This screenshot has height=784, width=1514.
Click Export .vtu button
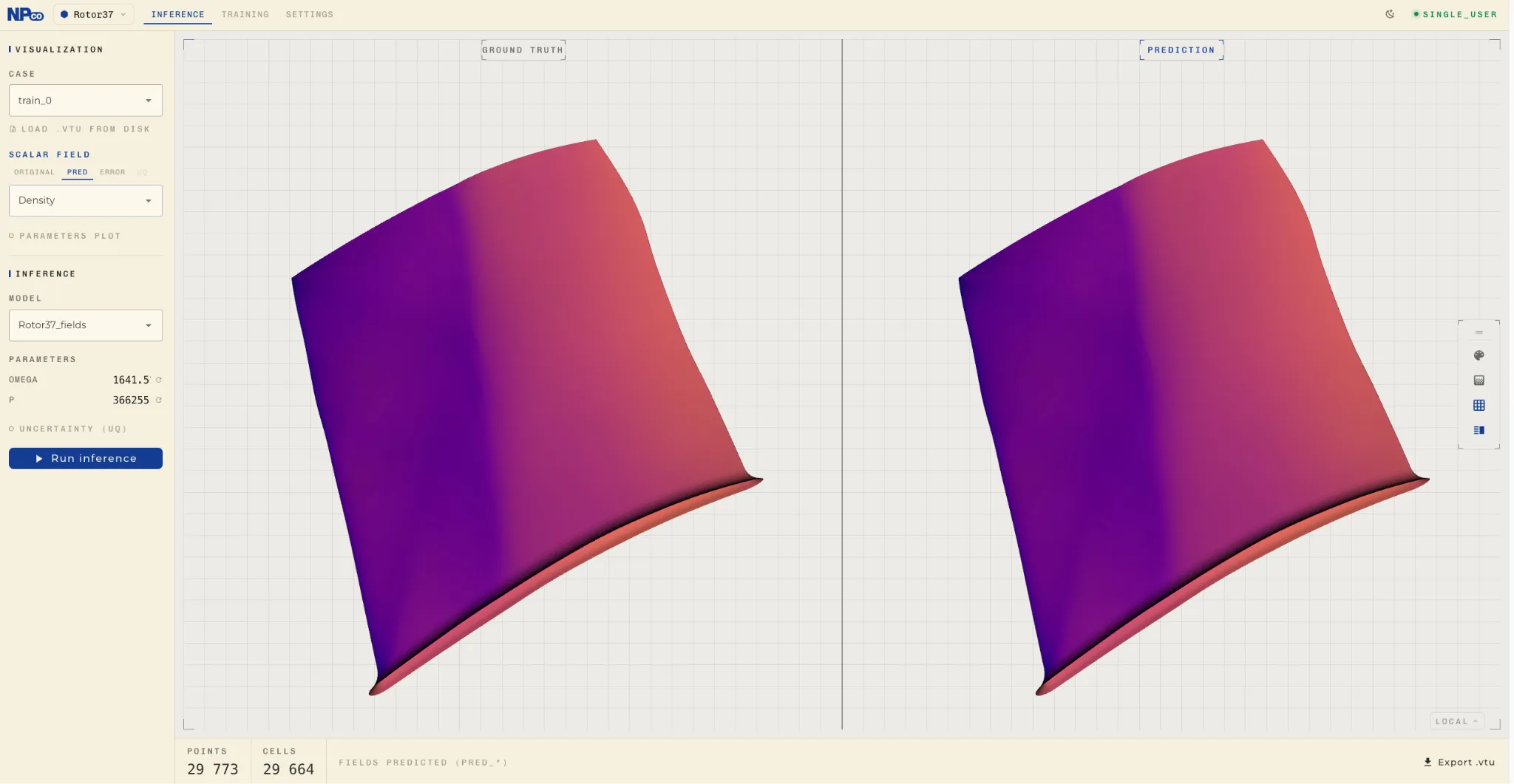tap(1459, 762)
